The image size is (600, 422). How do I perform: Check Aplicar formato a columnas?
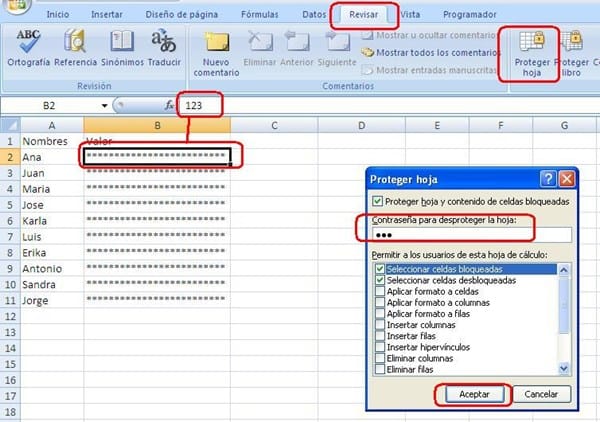380,303
